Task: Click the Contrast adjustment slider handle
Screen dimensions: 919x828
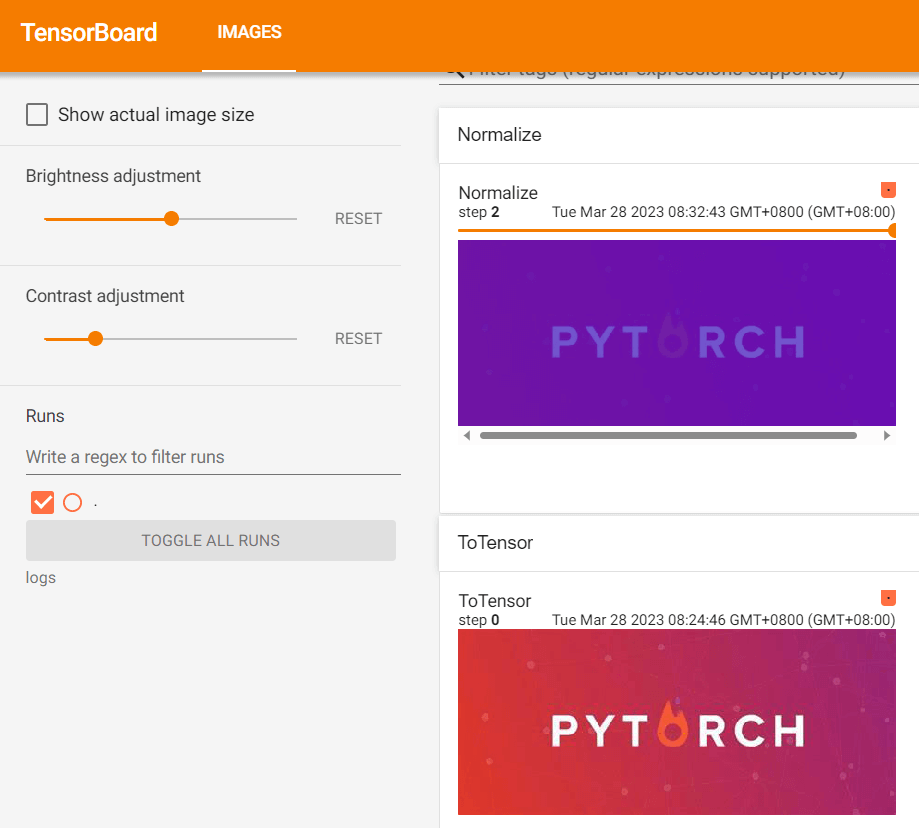Action: point(96,339)
